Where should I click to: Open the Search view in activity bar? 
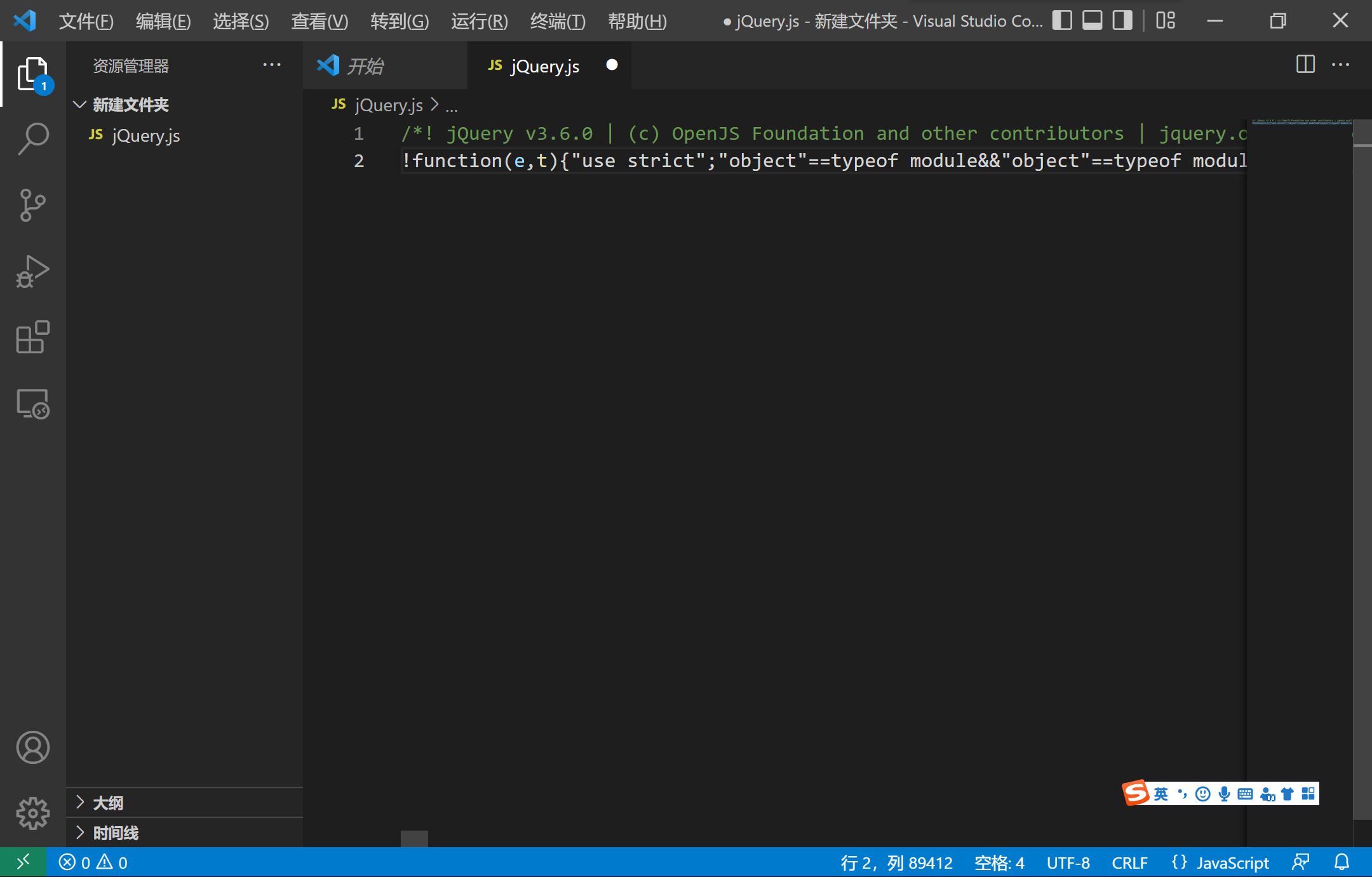tap(33, 139)
